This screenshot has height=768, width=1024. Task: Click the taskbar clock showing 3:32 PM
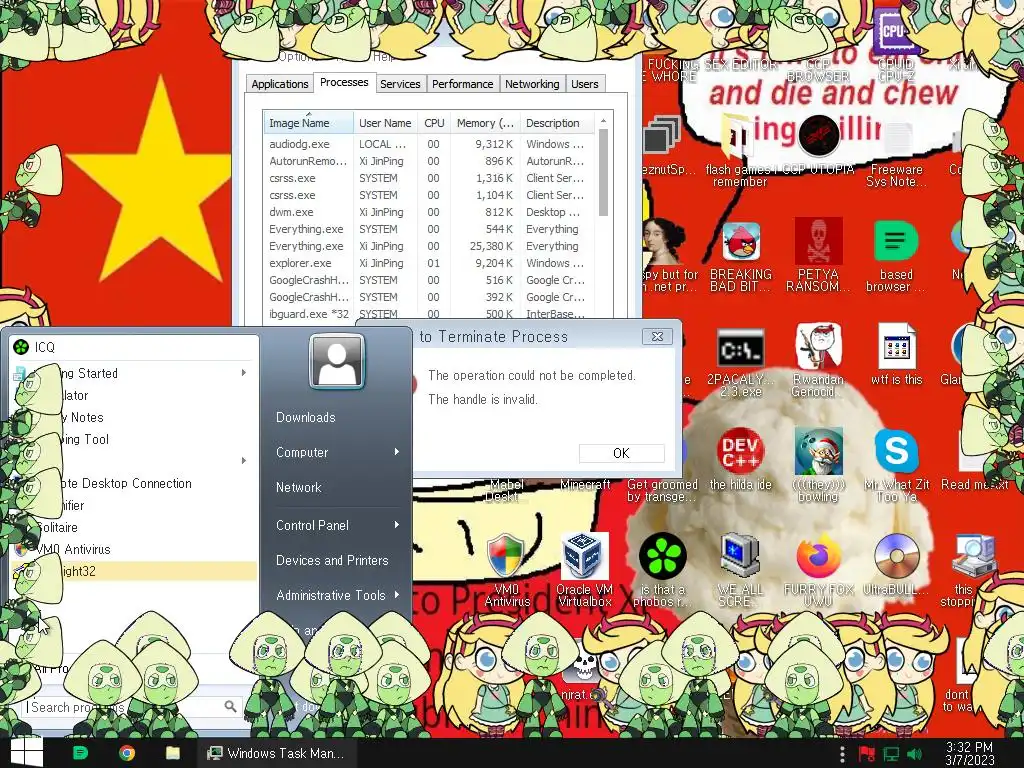tap(969, 754)
